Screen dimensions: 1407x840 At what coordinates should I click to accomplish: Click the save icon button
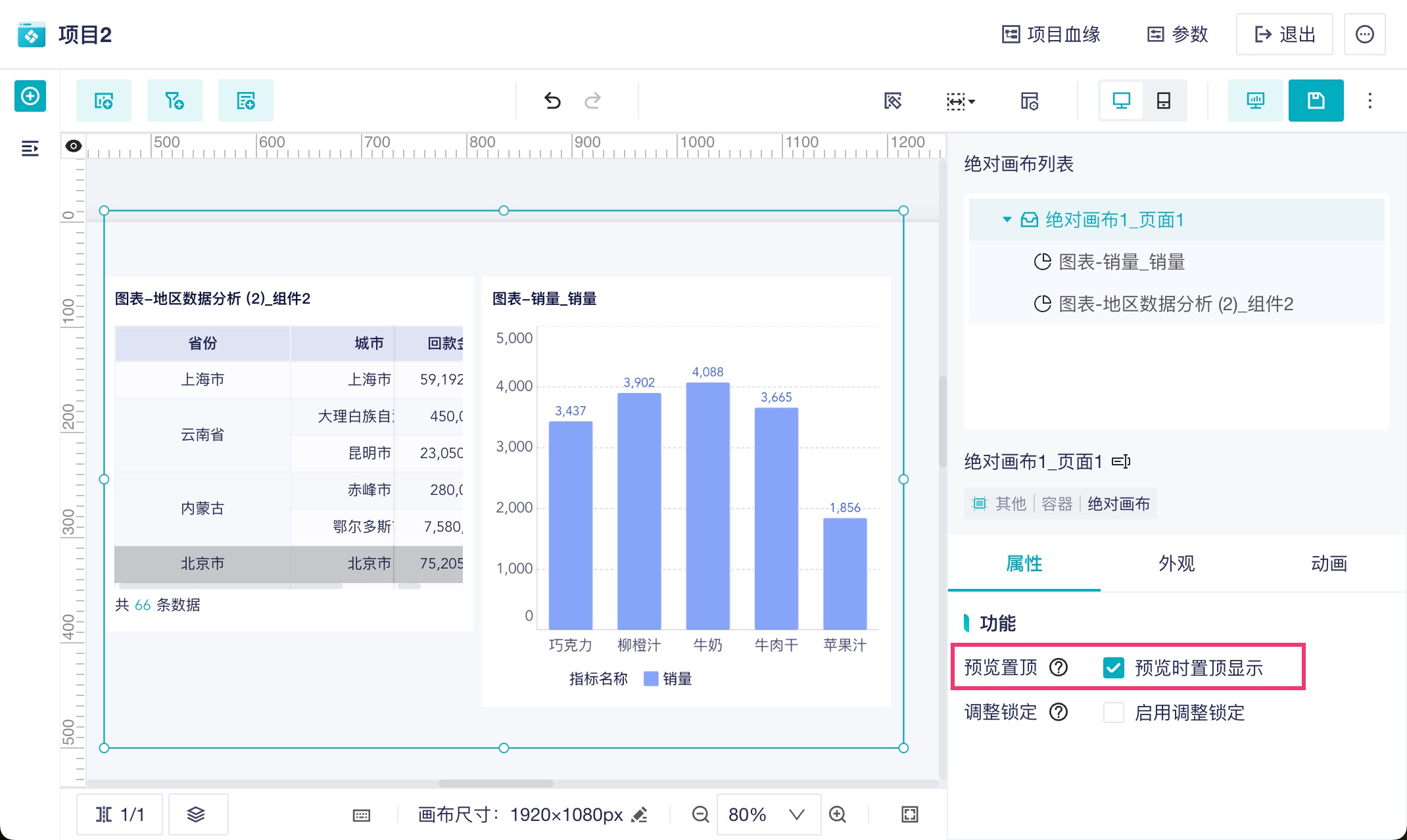(x=1316, y=101)
